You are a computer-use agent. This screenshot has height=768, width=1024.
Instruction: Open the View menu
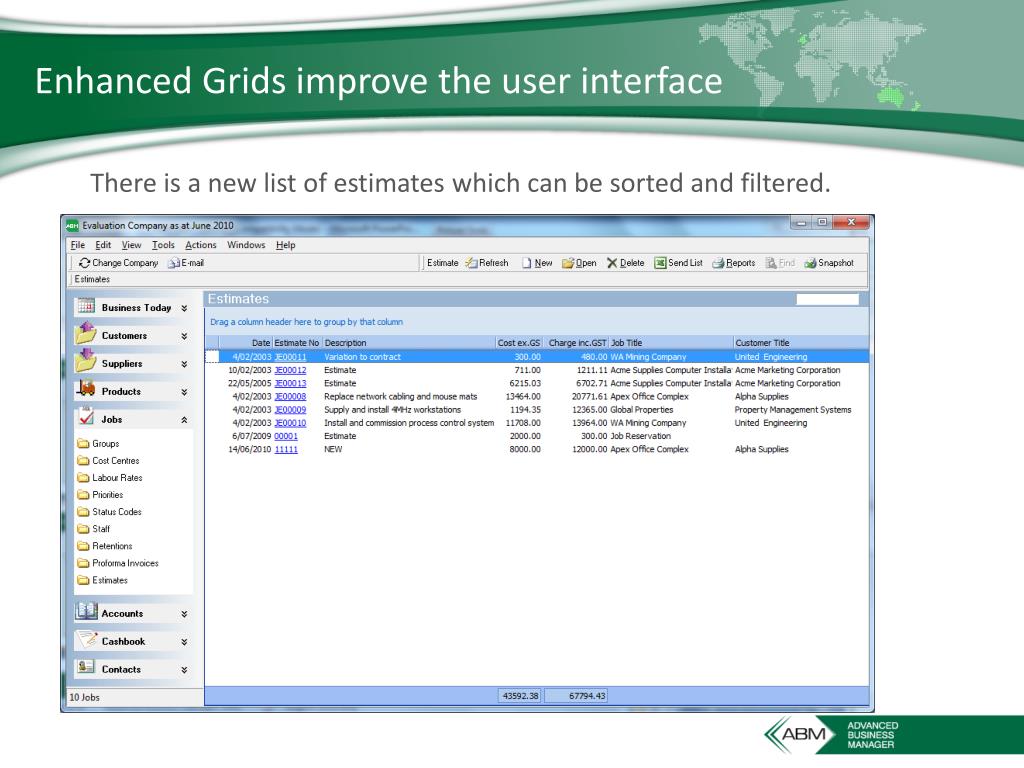click(131, 245)
